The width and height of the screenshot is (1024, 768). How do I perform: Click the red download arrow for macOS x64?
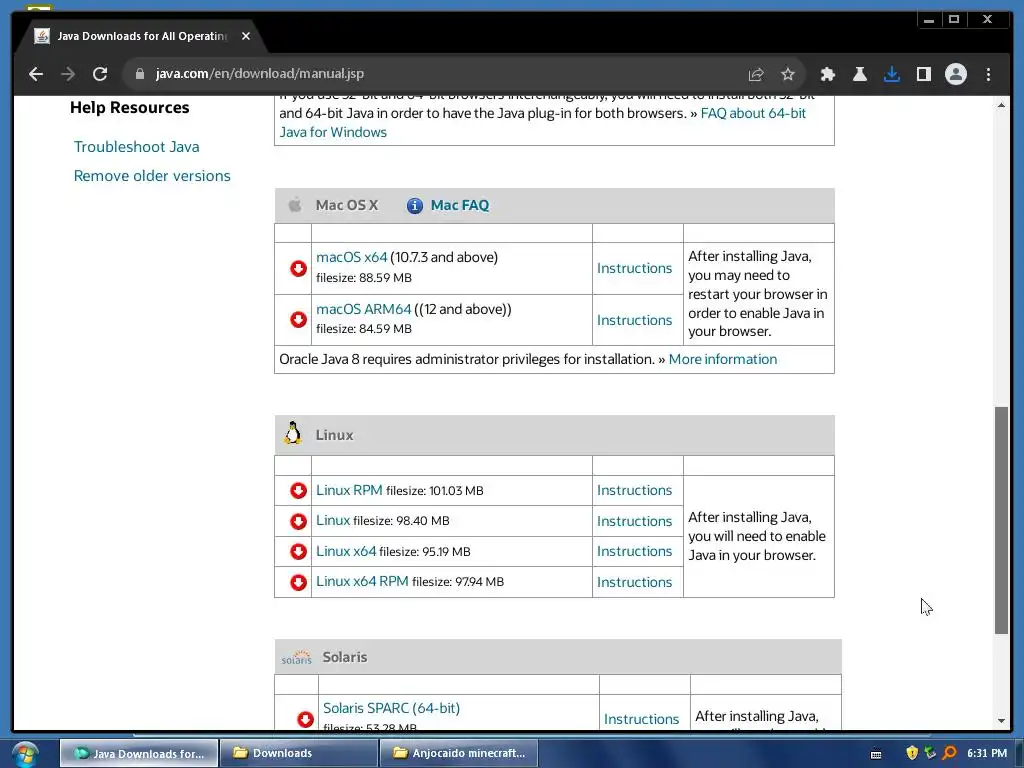(x=298, y=268)
